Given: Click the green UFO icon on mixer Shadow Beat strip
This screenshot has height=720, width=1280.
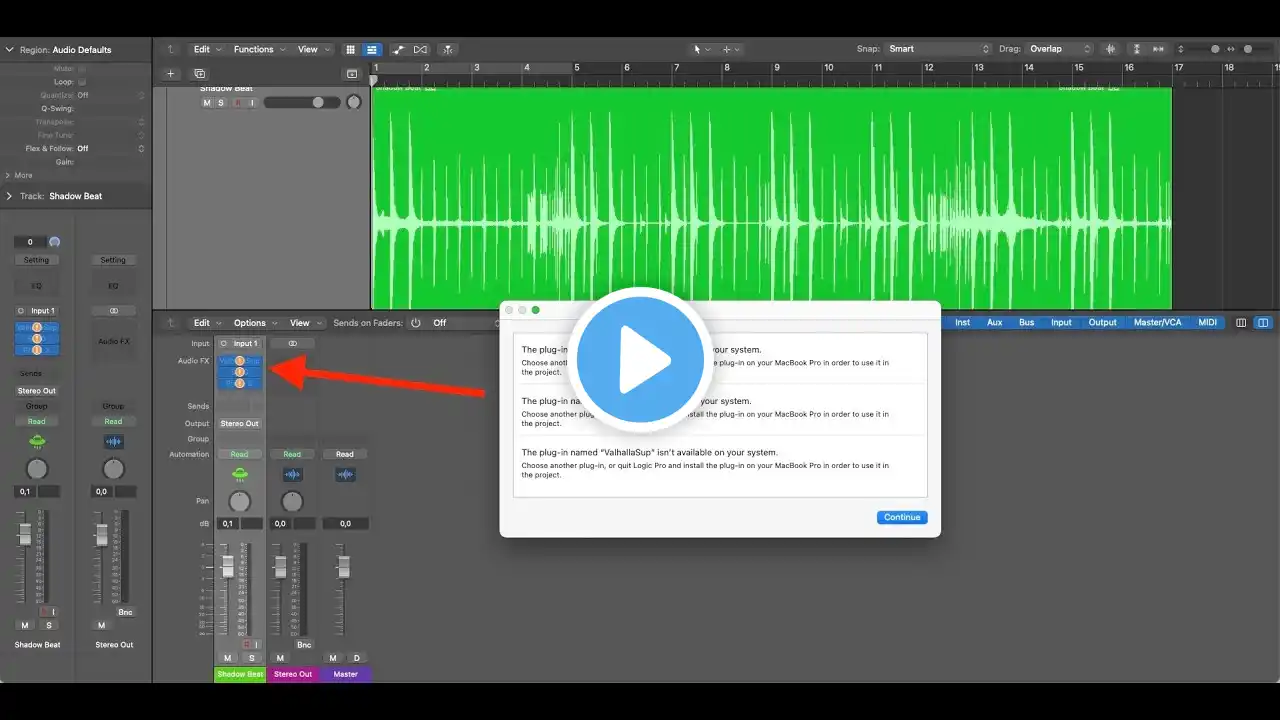Looking at the screenshot, I should click(240, 474).
